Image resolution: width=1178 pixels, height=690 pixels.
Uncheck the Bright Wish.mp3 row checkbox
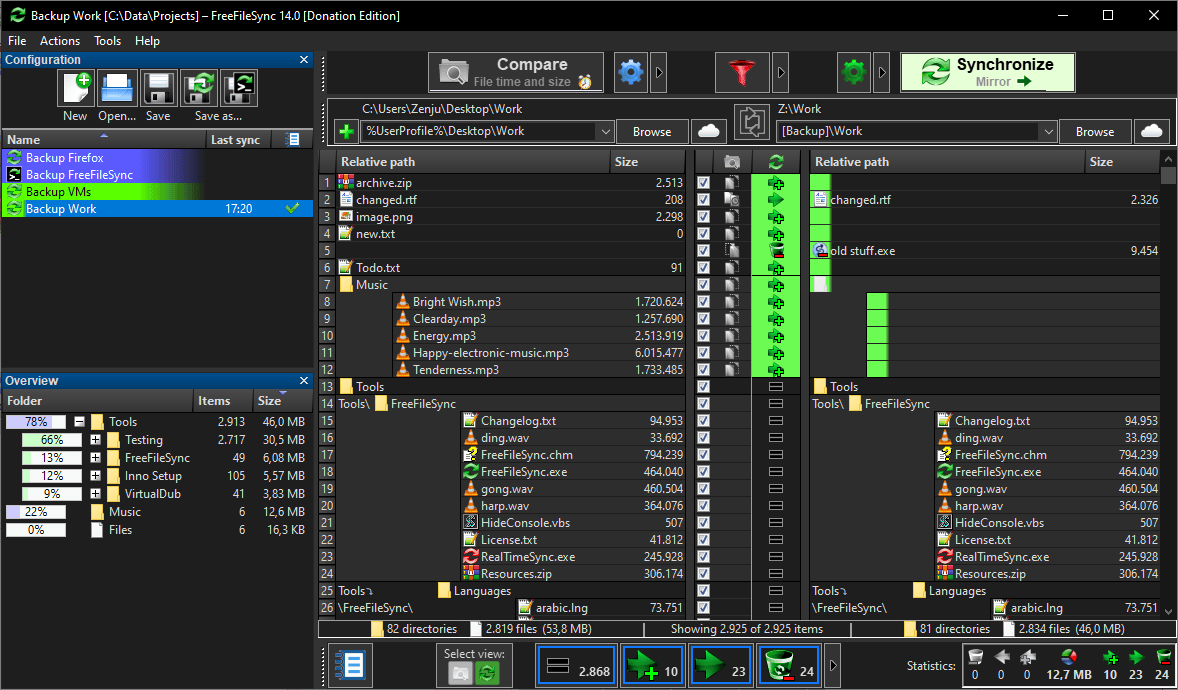703,302
